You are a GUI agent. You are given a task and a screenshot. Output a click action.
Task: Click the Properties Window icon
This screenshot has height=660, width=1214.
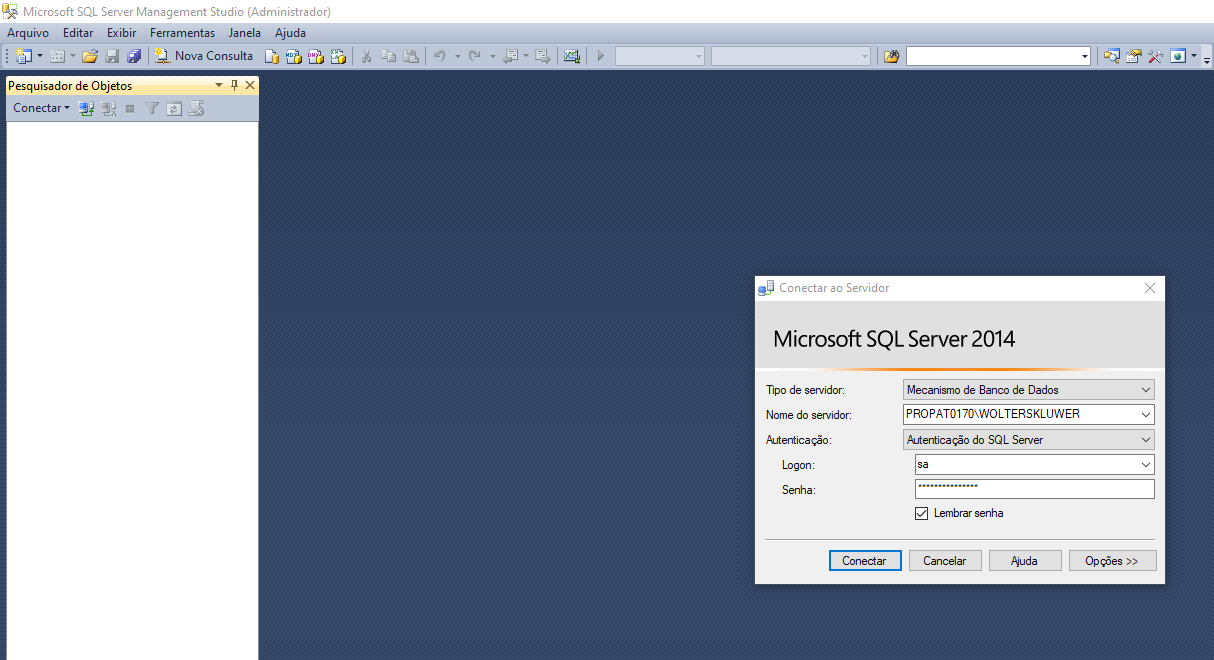click(1133, 56)
